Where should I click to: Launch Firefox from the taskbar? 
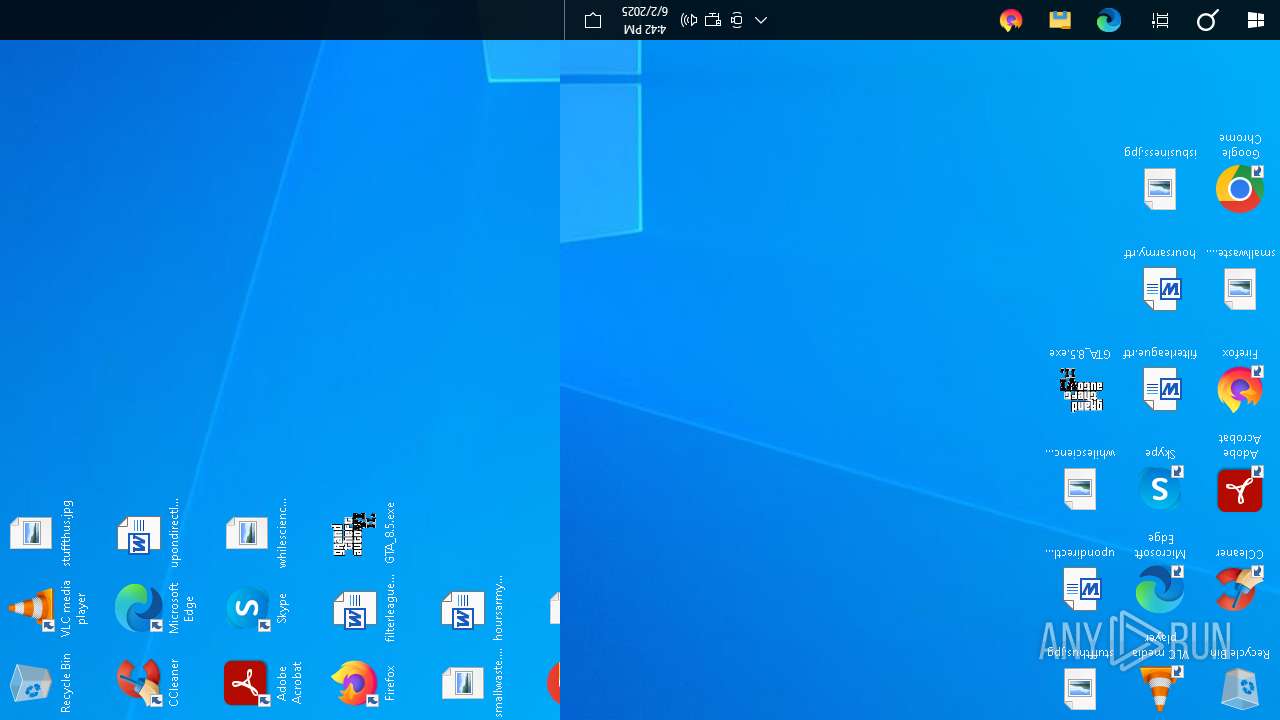coord(1011,20)
